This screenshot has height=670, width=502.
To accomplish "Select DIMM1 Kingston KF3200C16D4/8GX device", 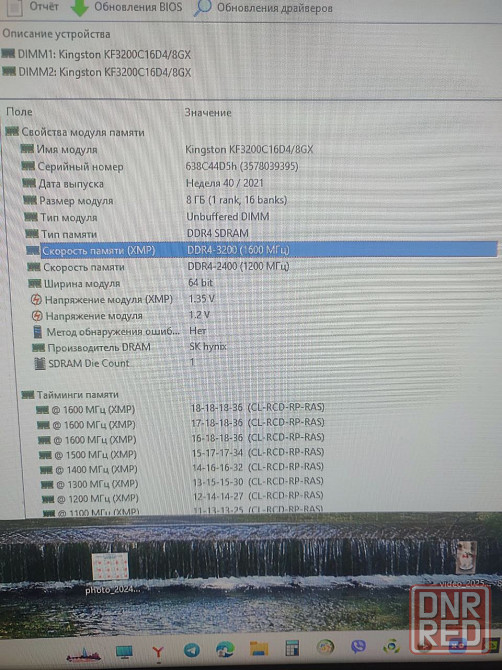I will 97,55.
